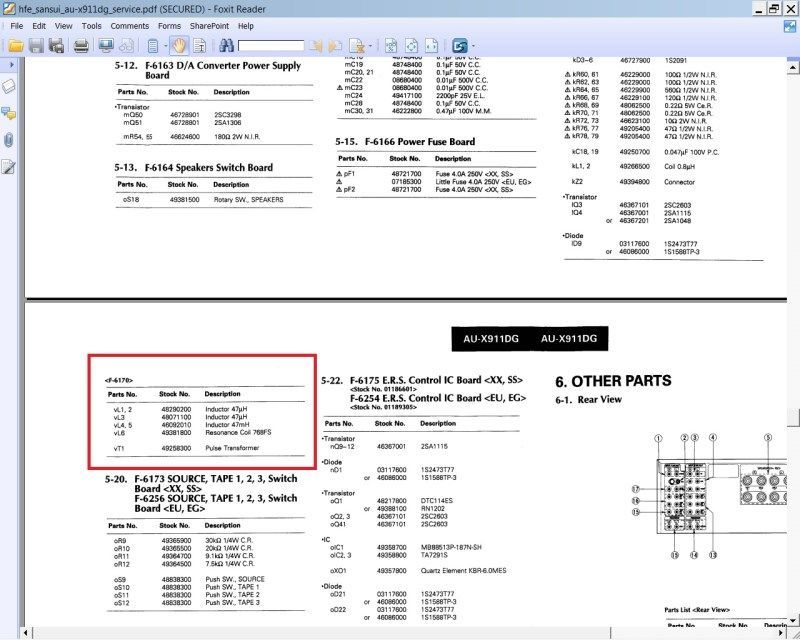800x640 pixels.
Task: Click the blue share icon in toolbar
Action: pos(460,46)
